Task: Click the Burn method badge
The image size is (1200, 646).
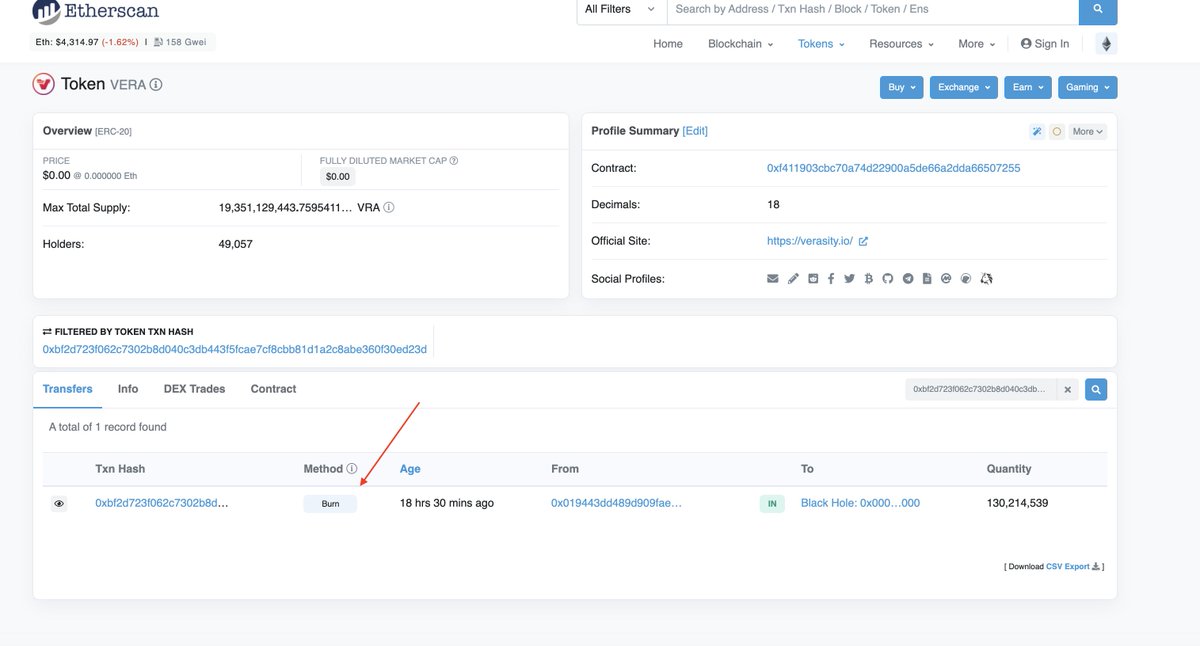Action: coord(330,504)
